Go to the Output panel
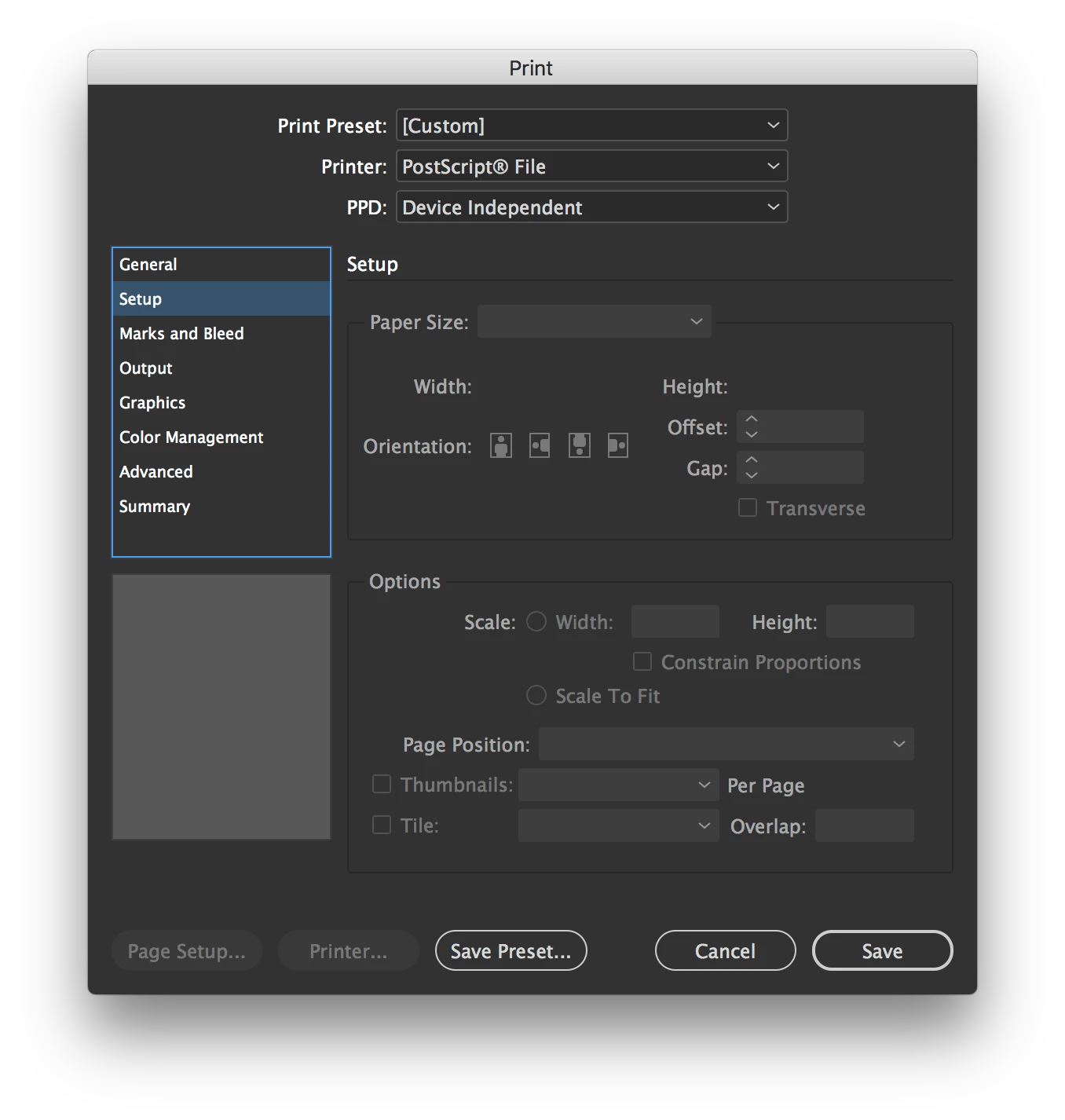Viewport: 1065px width, 1120px height. (221, 368)
